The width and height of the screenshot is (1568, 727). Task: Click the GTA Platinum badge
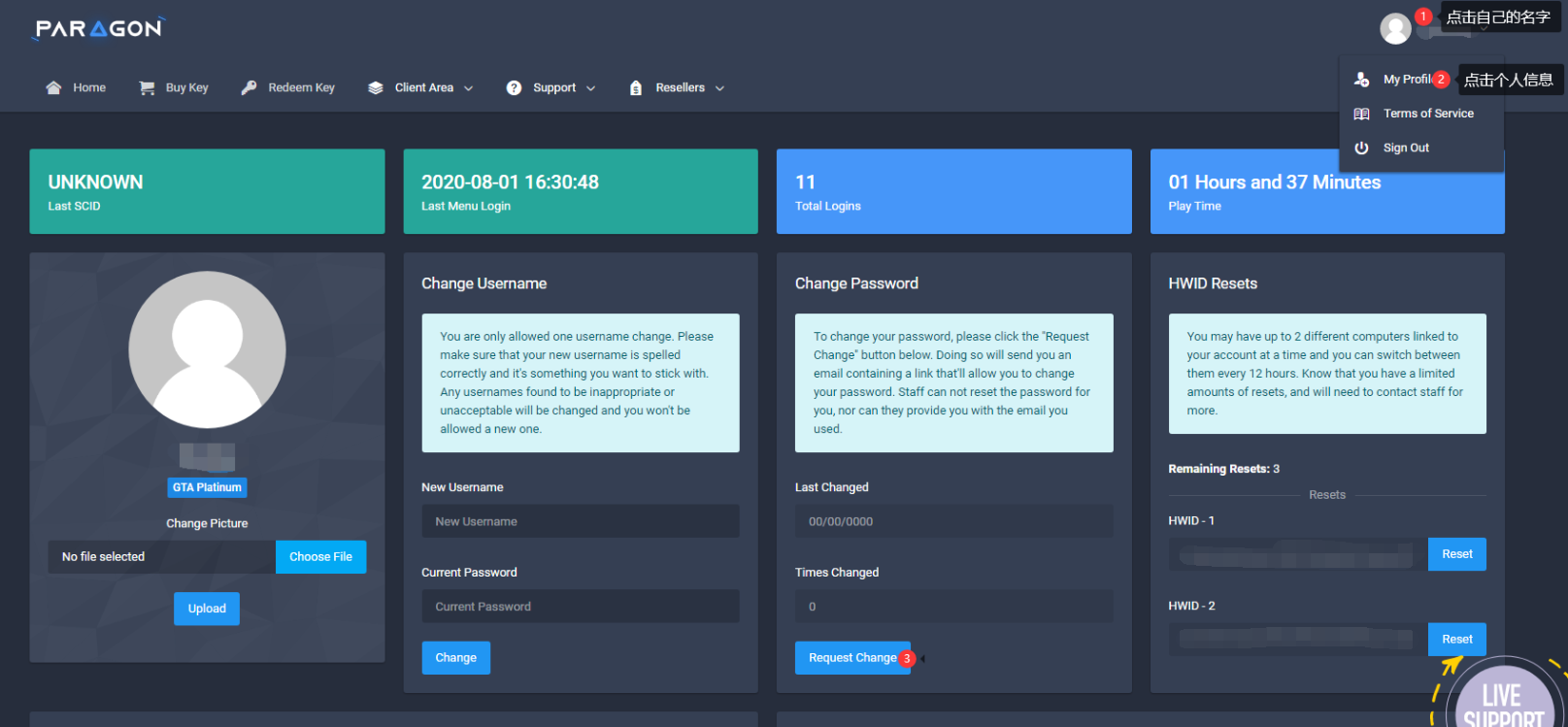coord(207,487)
